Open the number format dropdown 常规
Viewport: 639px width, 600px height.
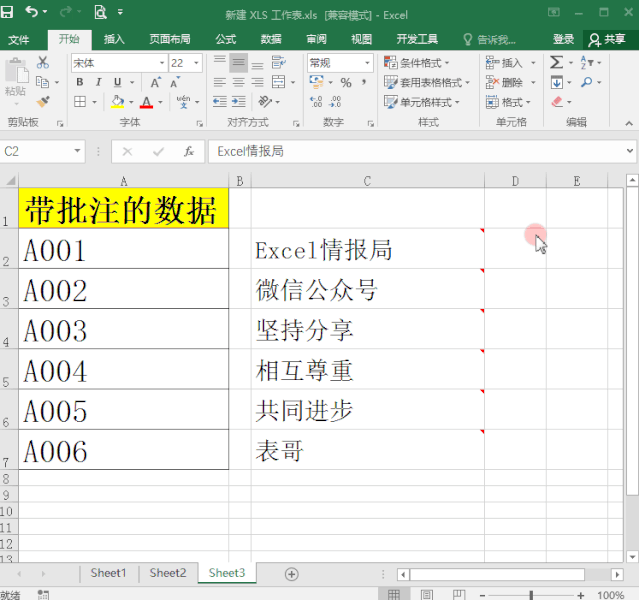click(367, 63)
